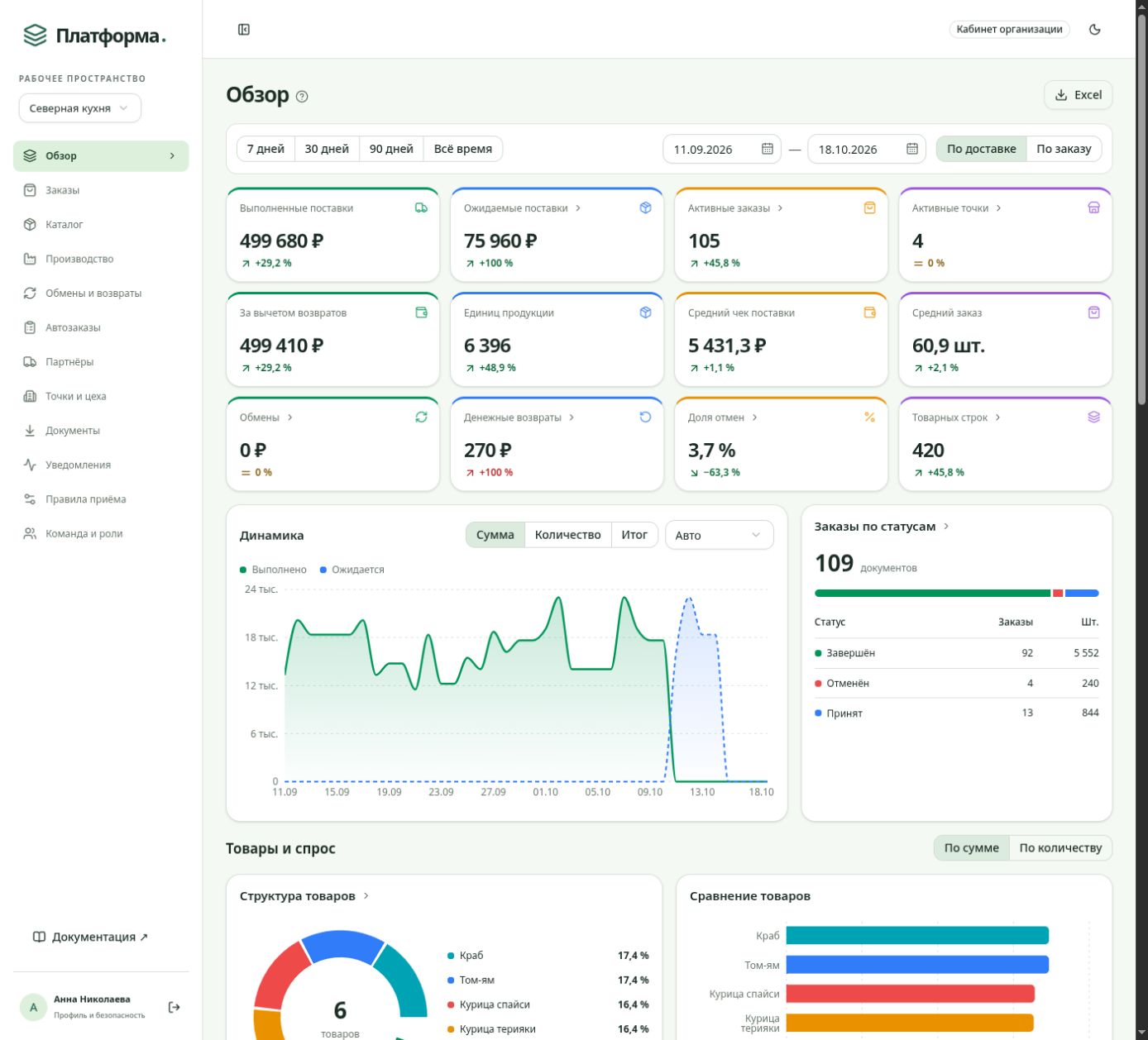Click the percent icon on the Доля отмен card
The width and height of the screenshot is (1148, 1040).
869,417
